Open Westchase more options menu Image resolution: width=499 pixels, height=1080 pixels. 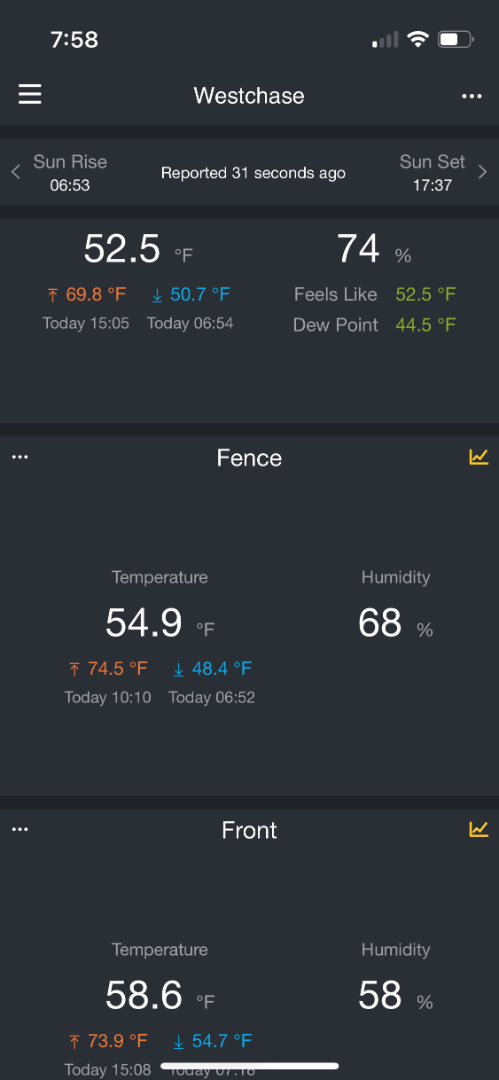(471, 96)
